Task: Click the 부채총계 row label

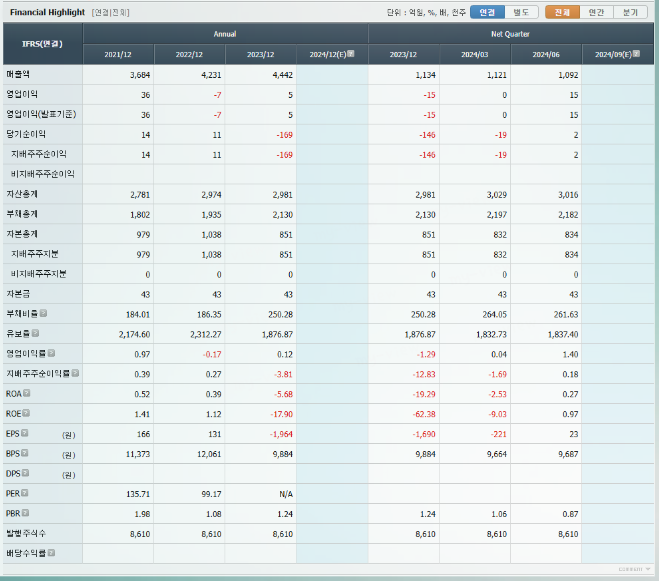Action: coord(22,214)
